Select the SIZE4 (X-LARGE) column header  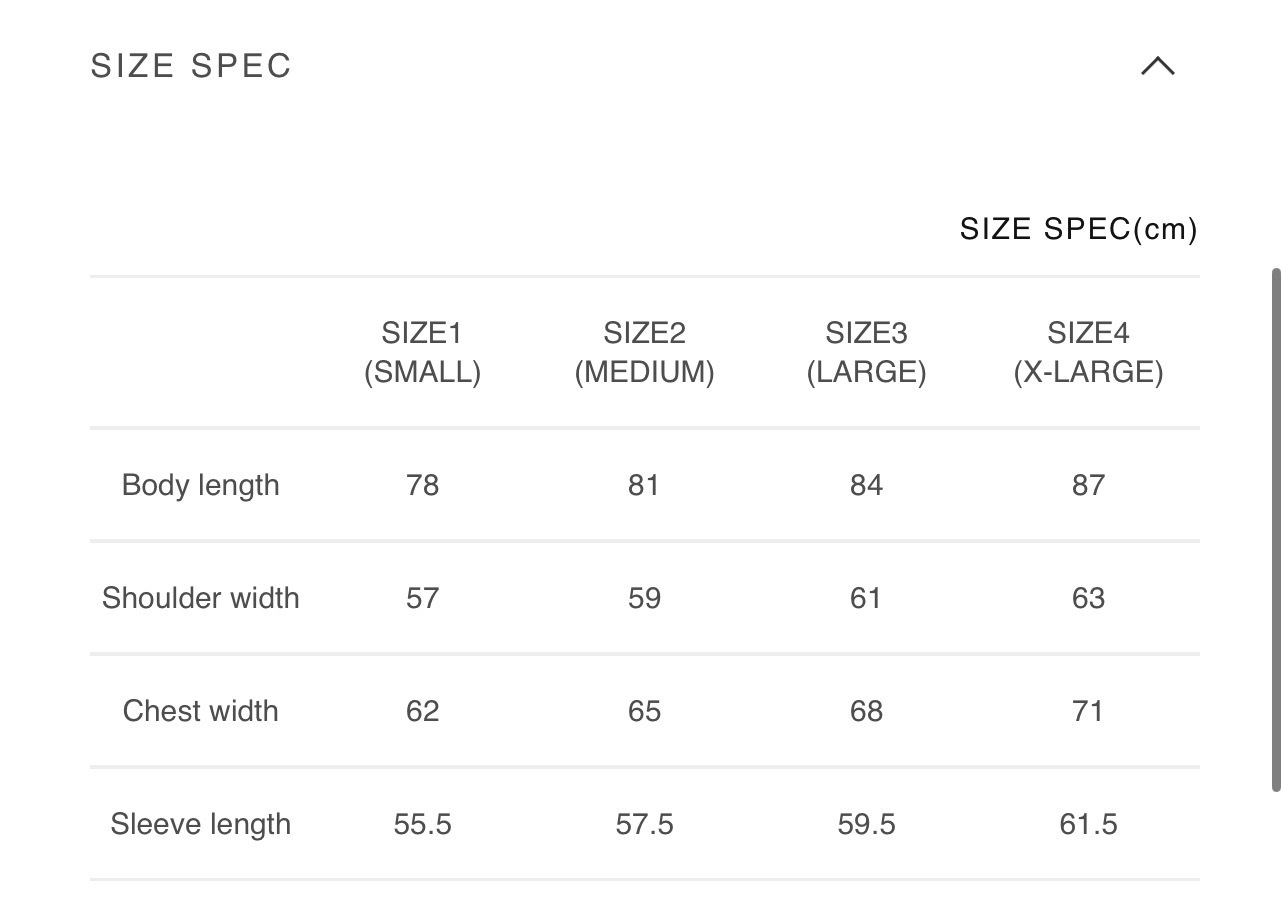pos(1088,352)
